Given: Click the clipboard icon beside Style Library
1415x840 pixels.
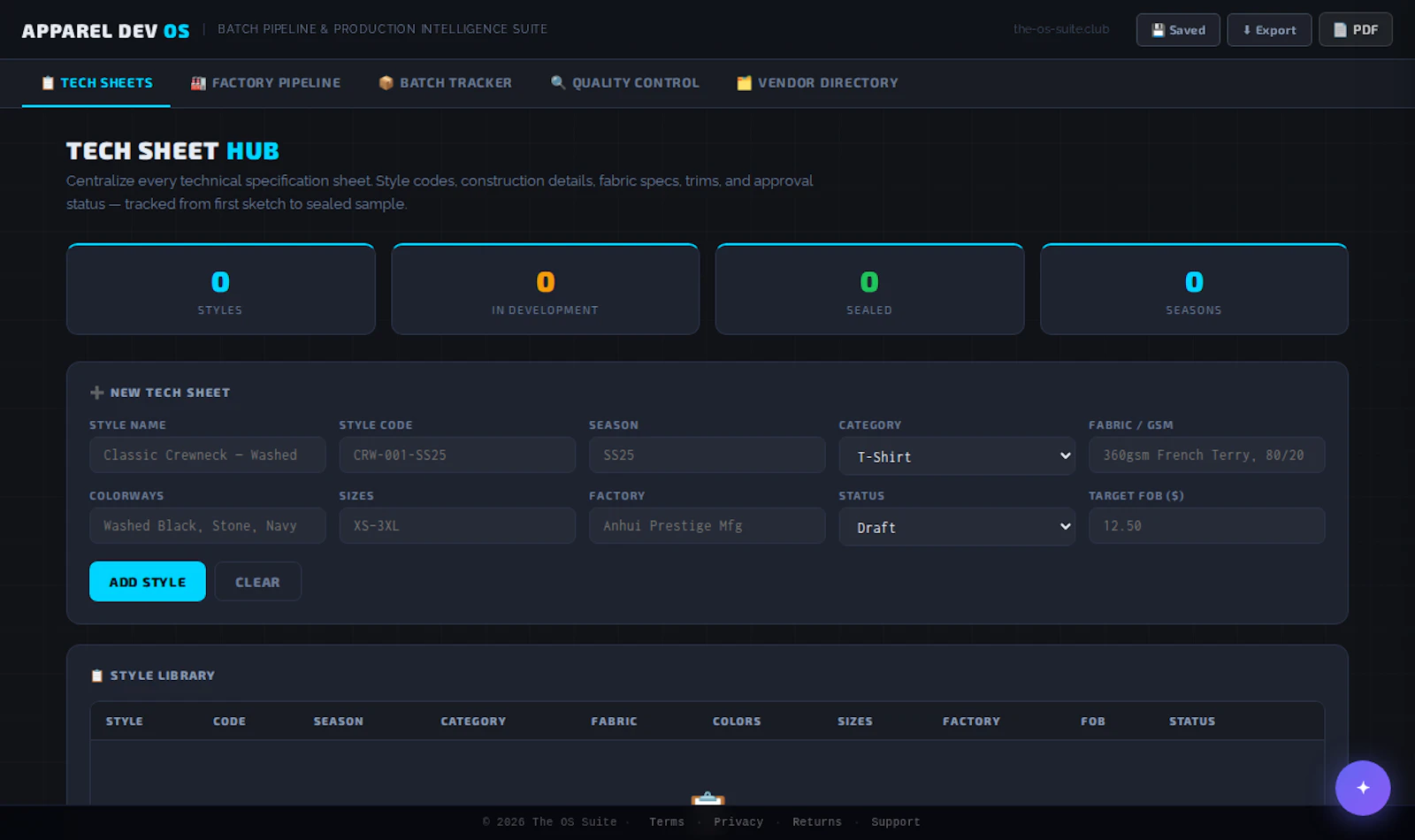Looking at the screenshot, I should [97, 676].
